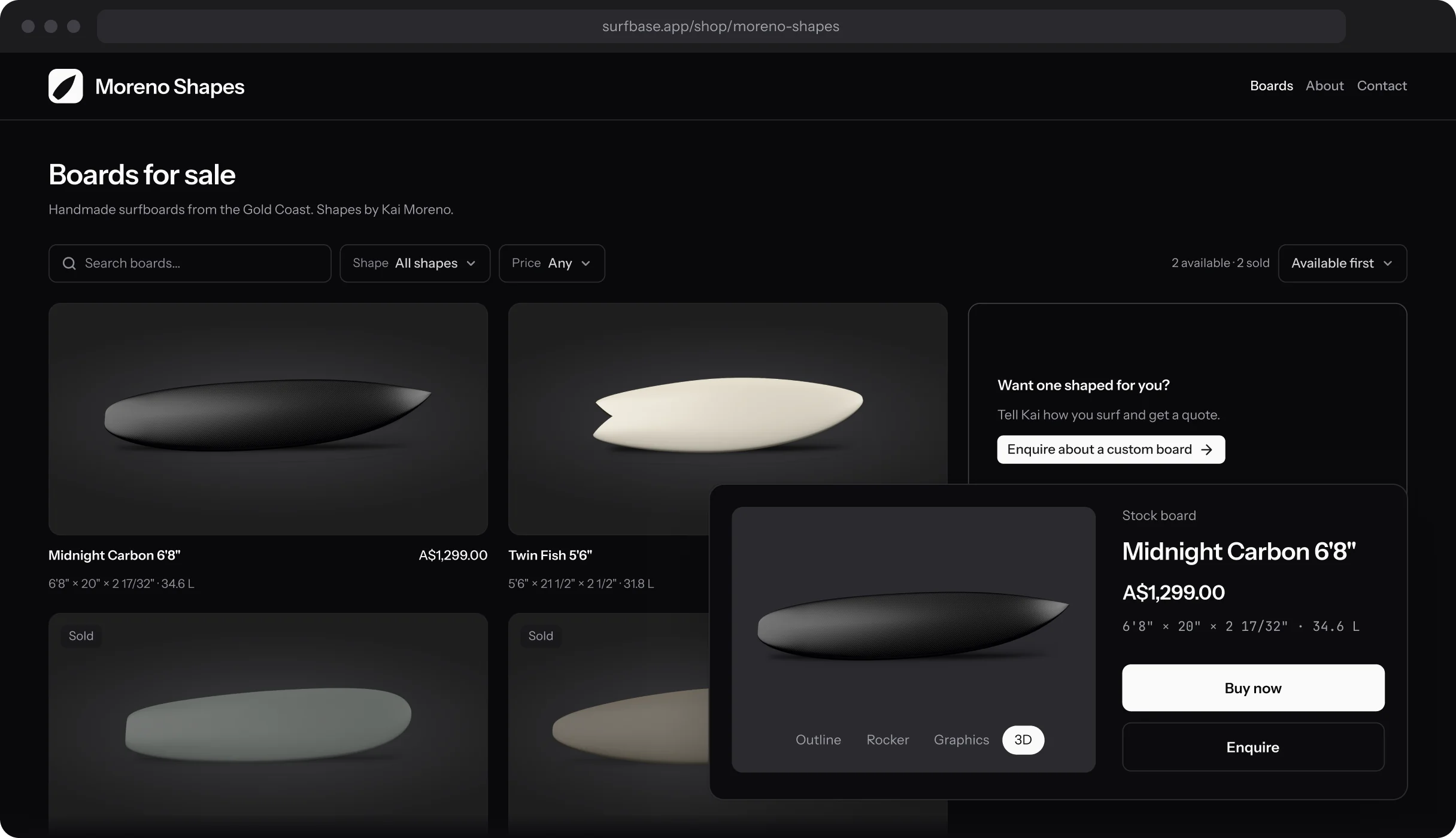Open the Contact nav item
Screen dimensions: 1456x838
[x=1382, y=86]
